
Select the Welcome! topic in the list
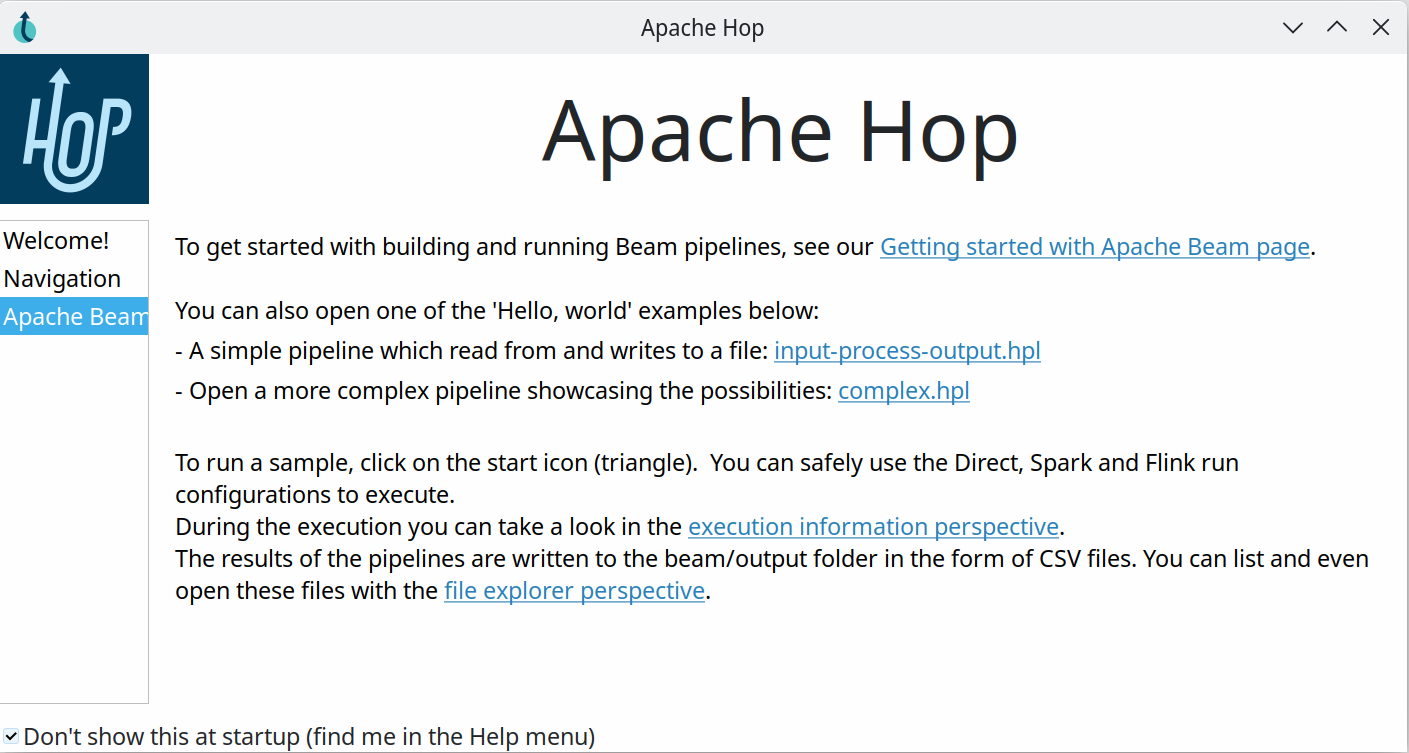pyautogui.click(x=57, y=240)
